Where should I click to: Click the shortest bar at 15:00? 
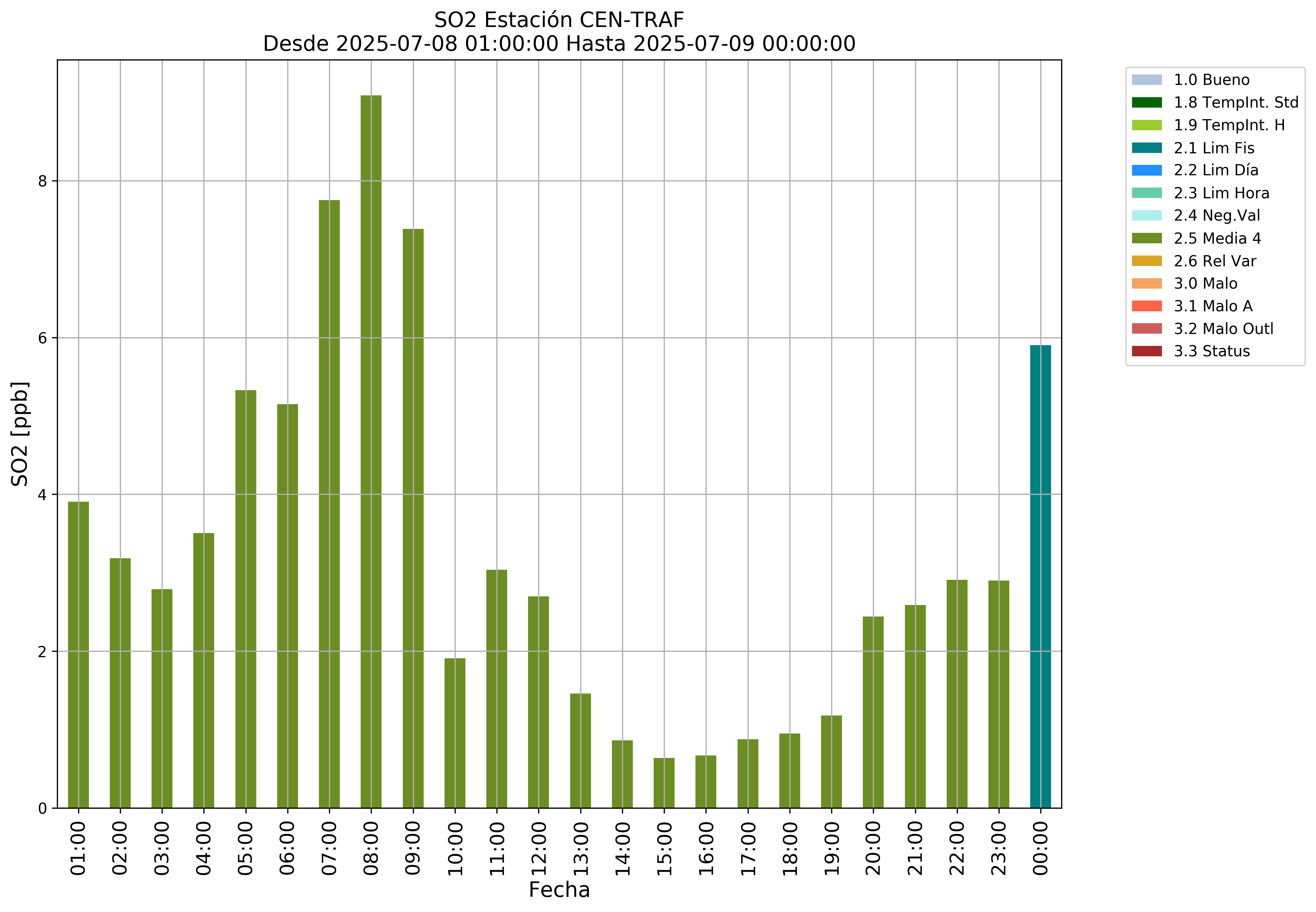(664, 782)
